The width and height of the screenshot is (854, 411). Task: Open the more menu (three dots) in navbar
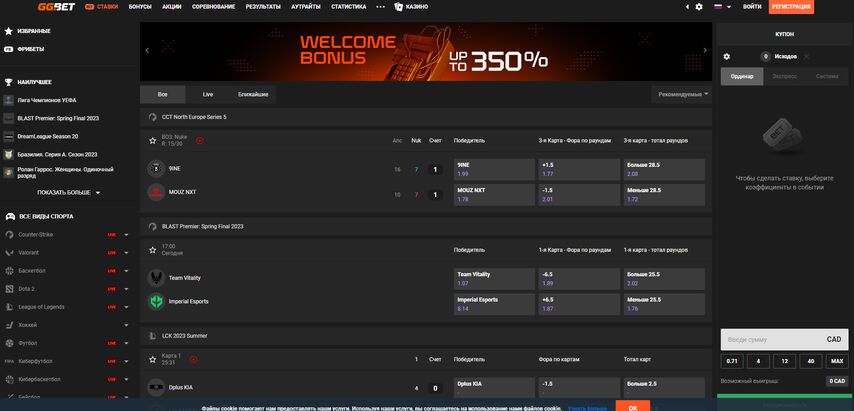tap(380, 7)
